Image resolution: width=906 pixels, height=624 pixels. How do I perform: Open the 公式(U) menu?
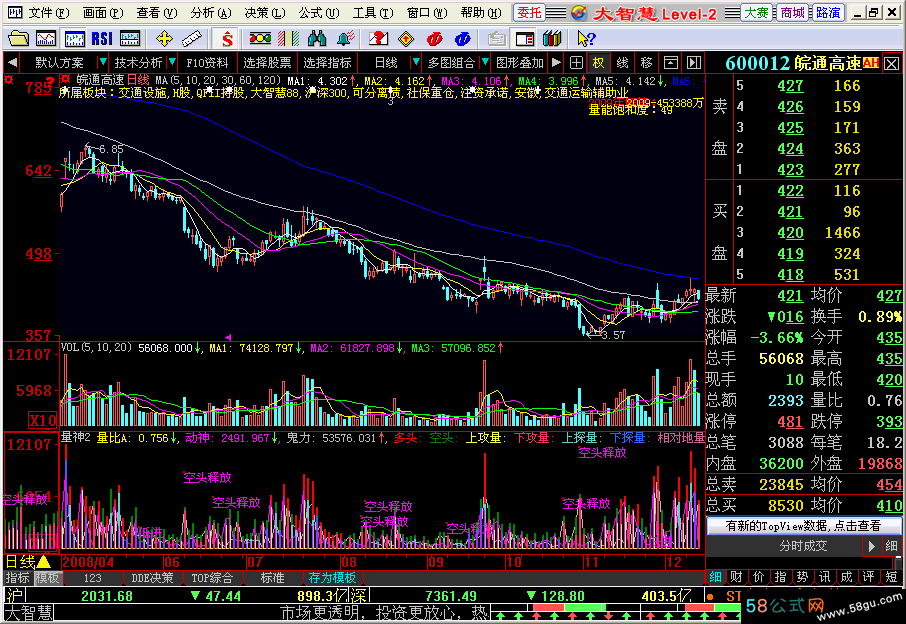[x=319, y=13]
